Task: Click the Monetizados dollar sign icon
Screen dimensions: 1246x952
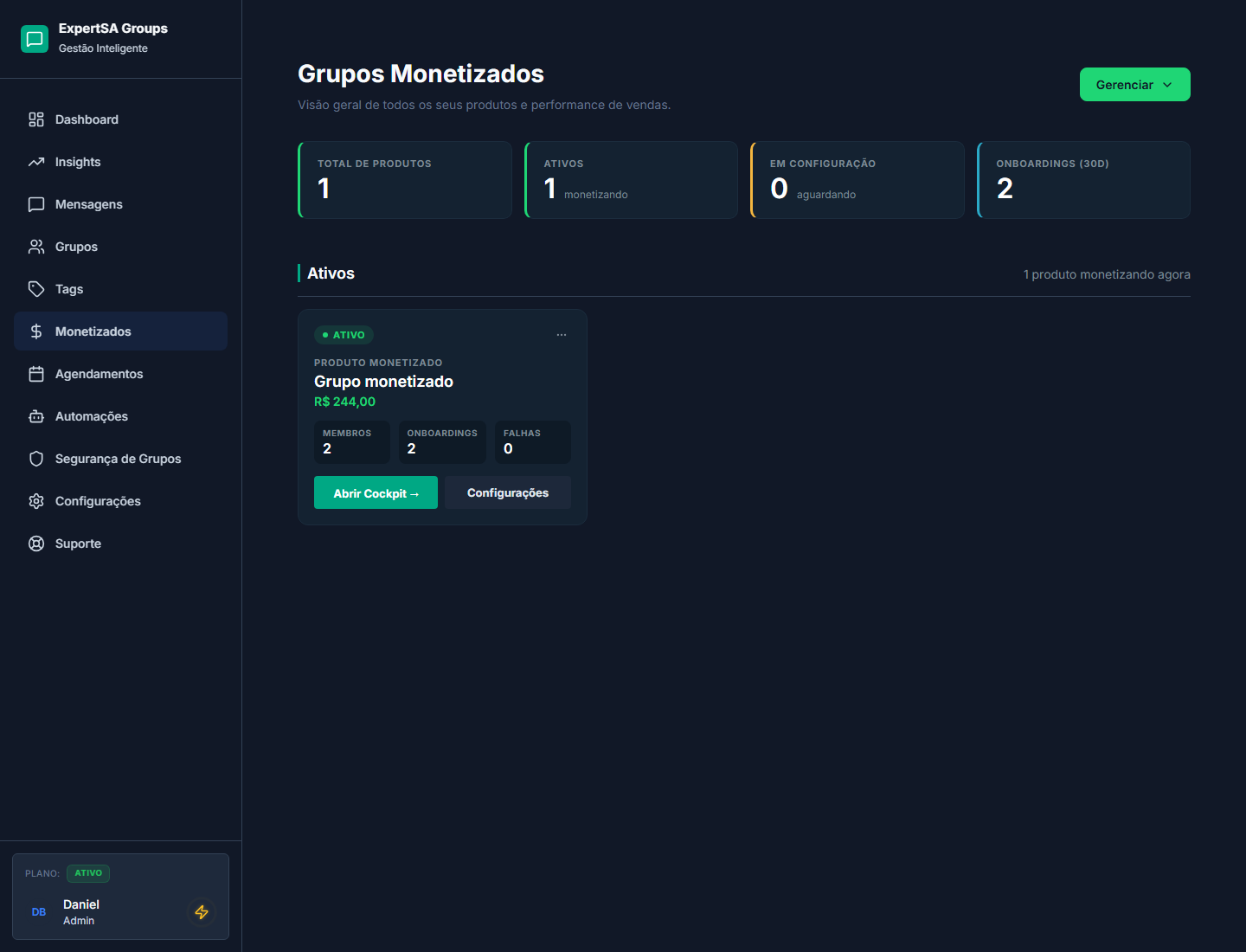Action: click(36, 331)
